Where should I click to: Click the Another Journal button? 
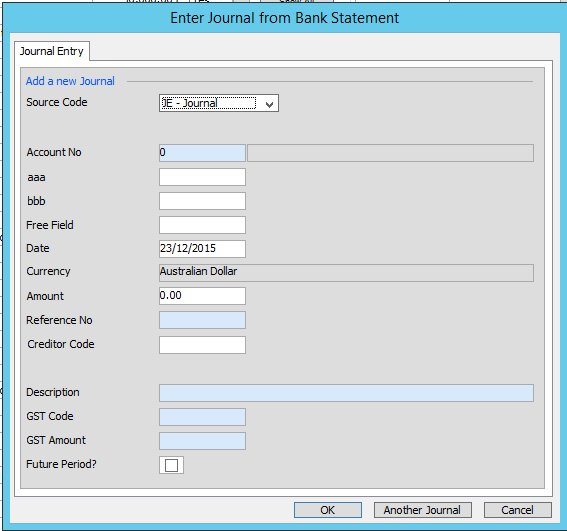tap(422, 510)
